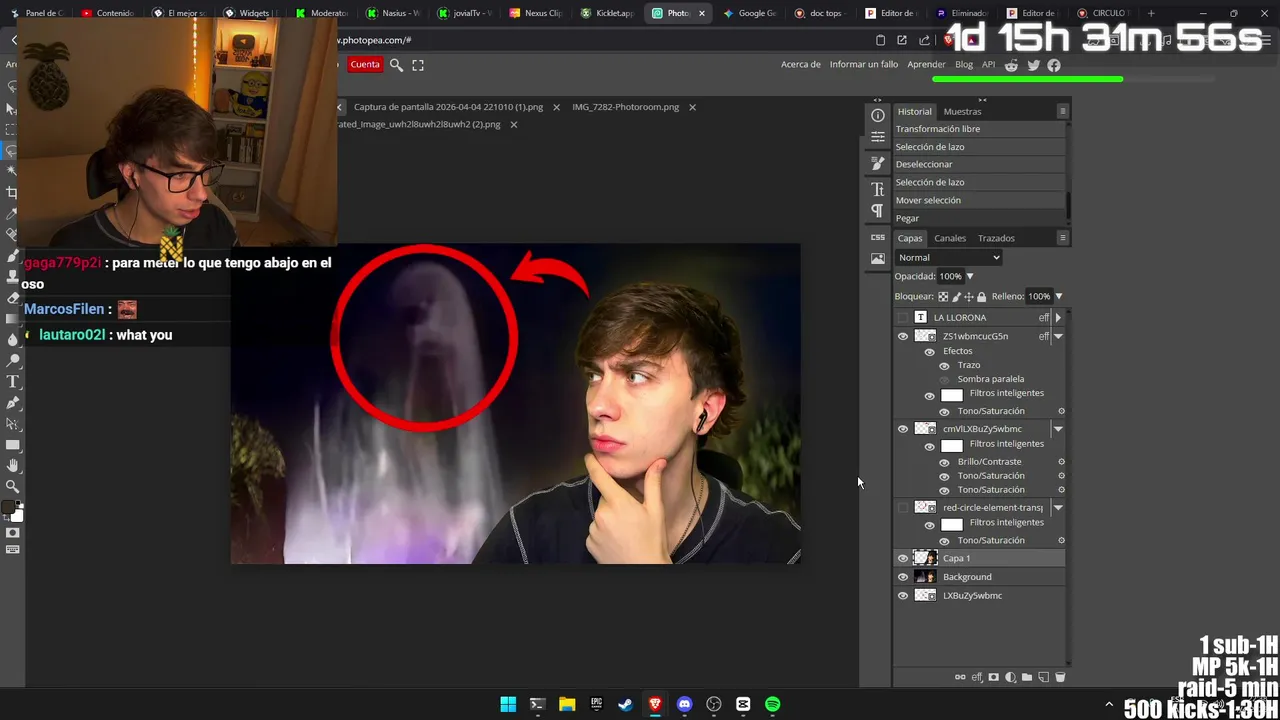Viewport: 1280px width, 720px height.
Task: Open the Historial panel menu icon
Action: tap(1063, 111)
